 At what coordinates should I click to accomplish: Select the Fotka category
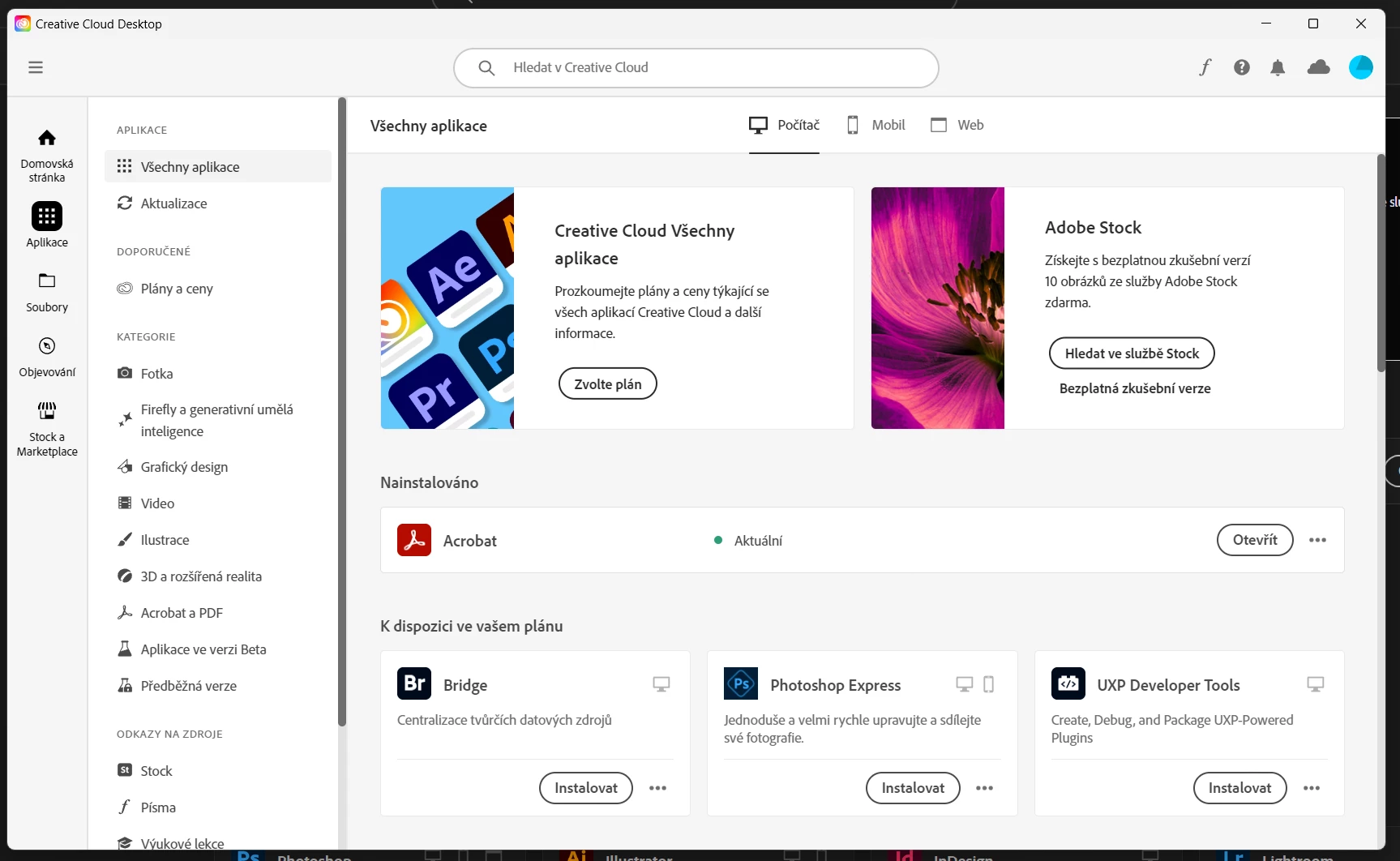[x=218, y=373]
